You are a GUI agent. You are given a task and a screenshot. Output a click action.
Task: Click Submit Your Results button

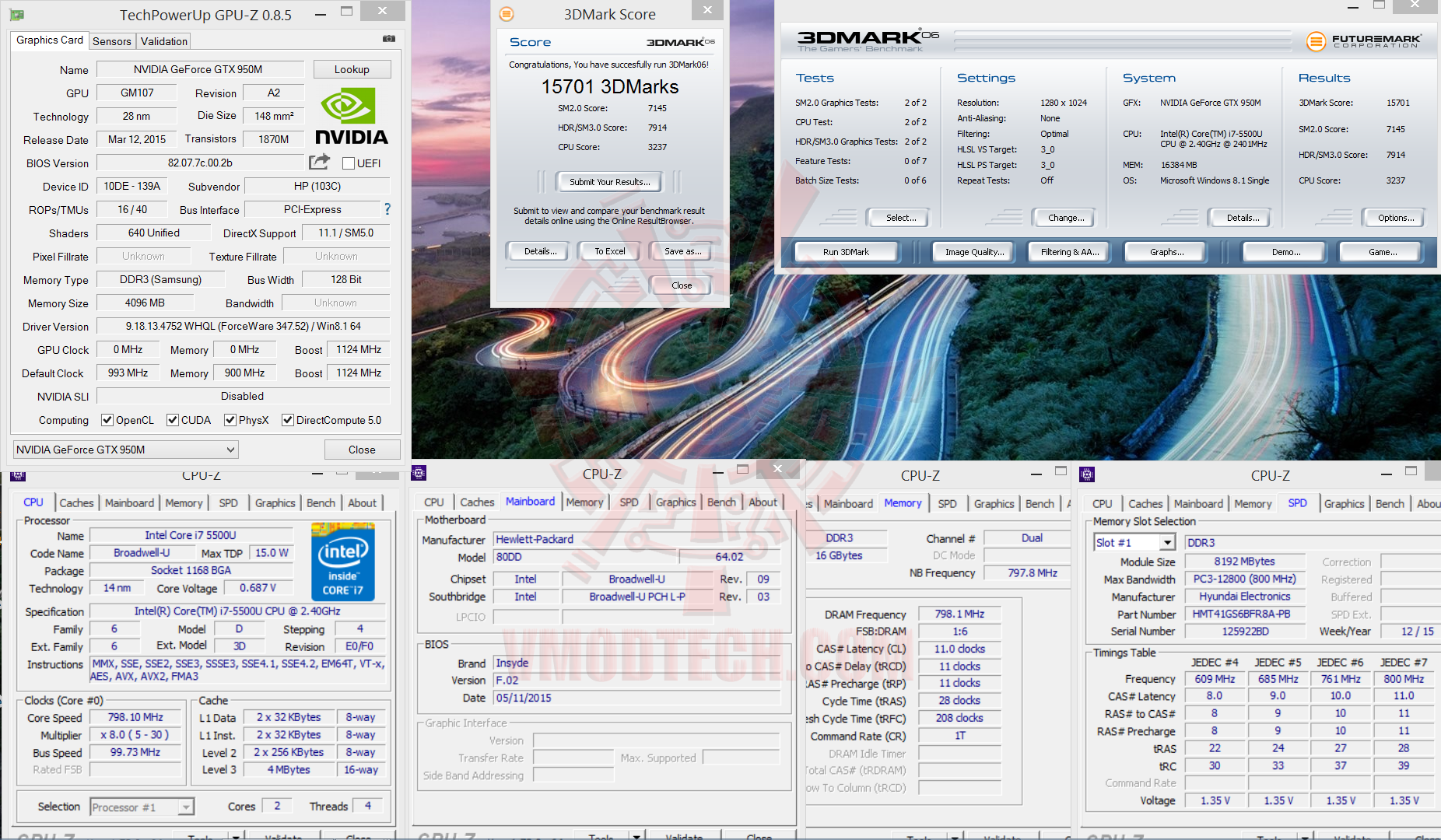coord(610,182)
